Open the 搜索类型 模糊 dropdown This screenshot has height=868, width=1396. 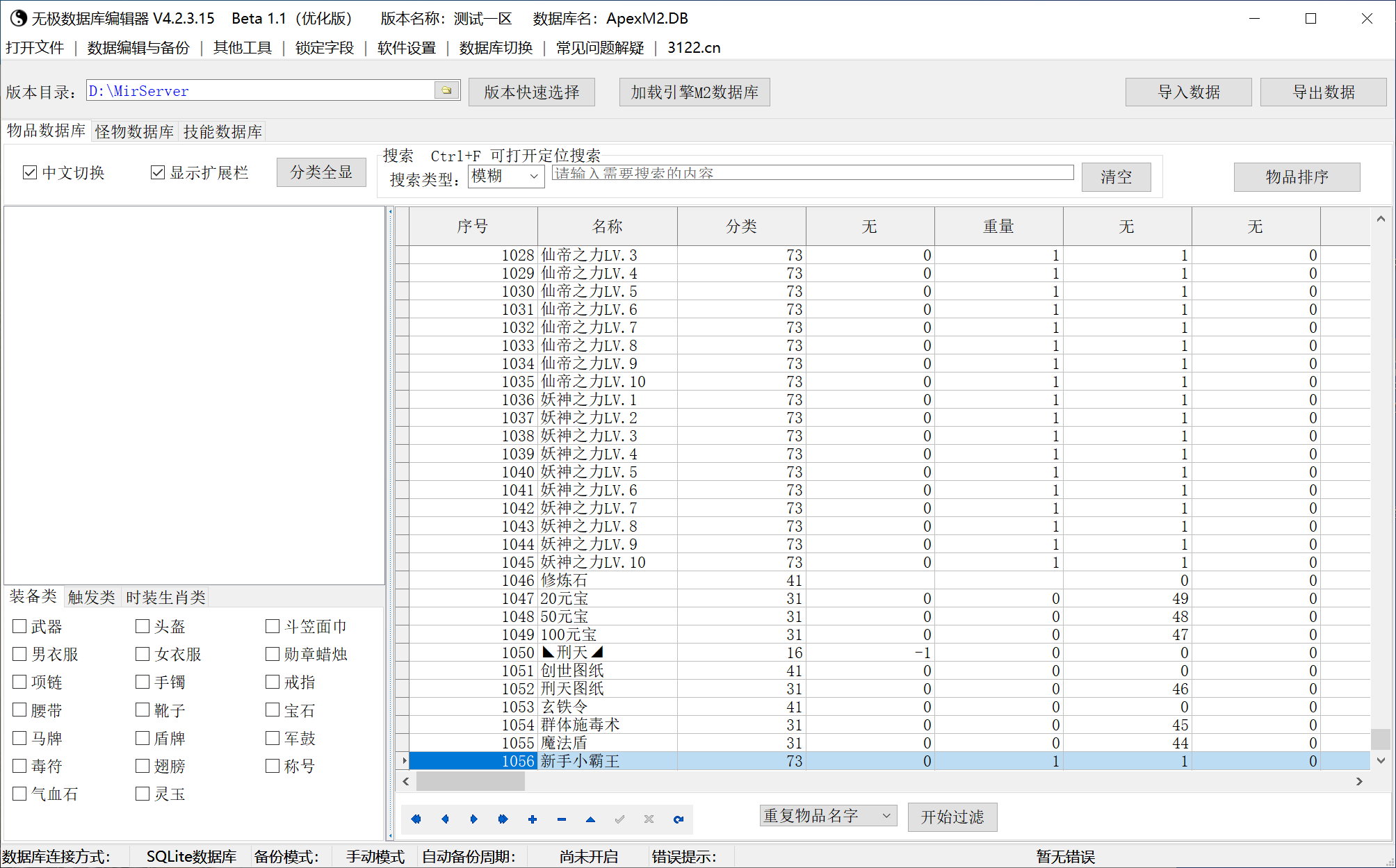[x=505, y=176]
